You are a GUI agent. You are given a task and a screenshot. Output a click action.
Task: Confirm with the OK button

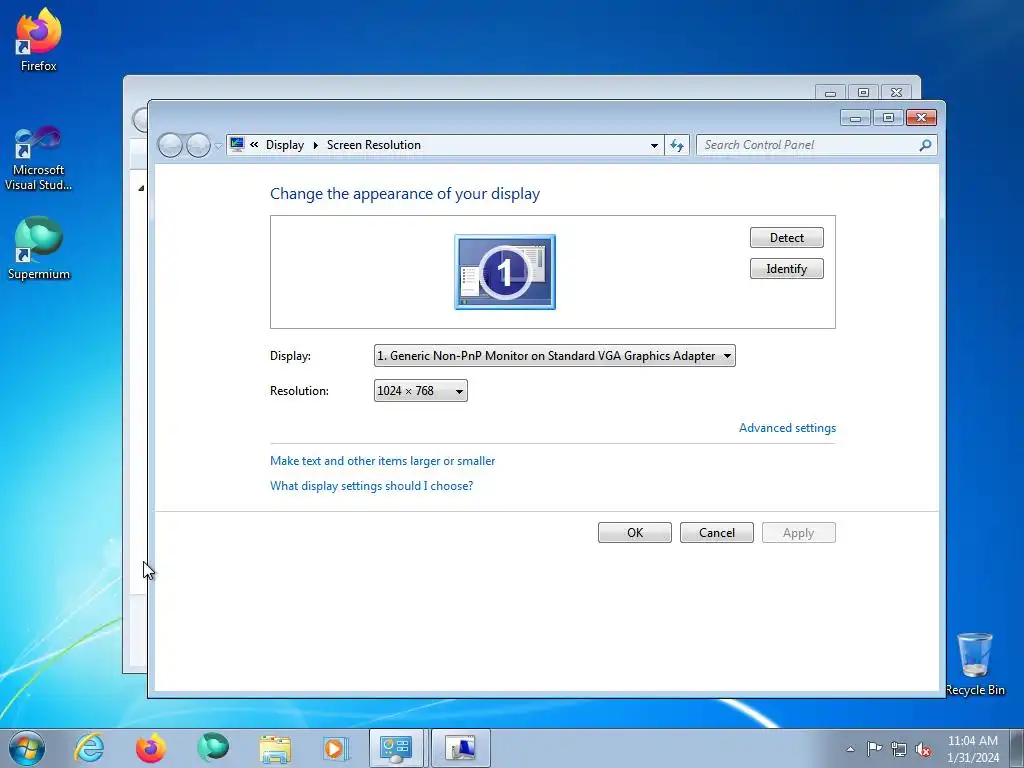click(x=635, y=532)
